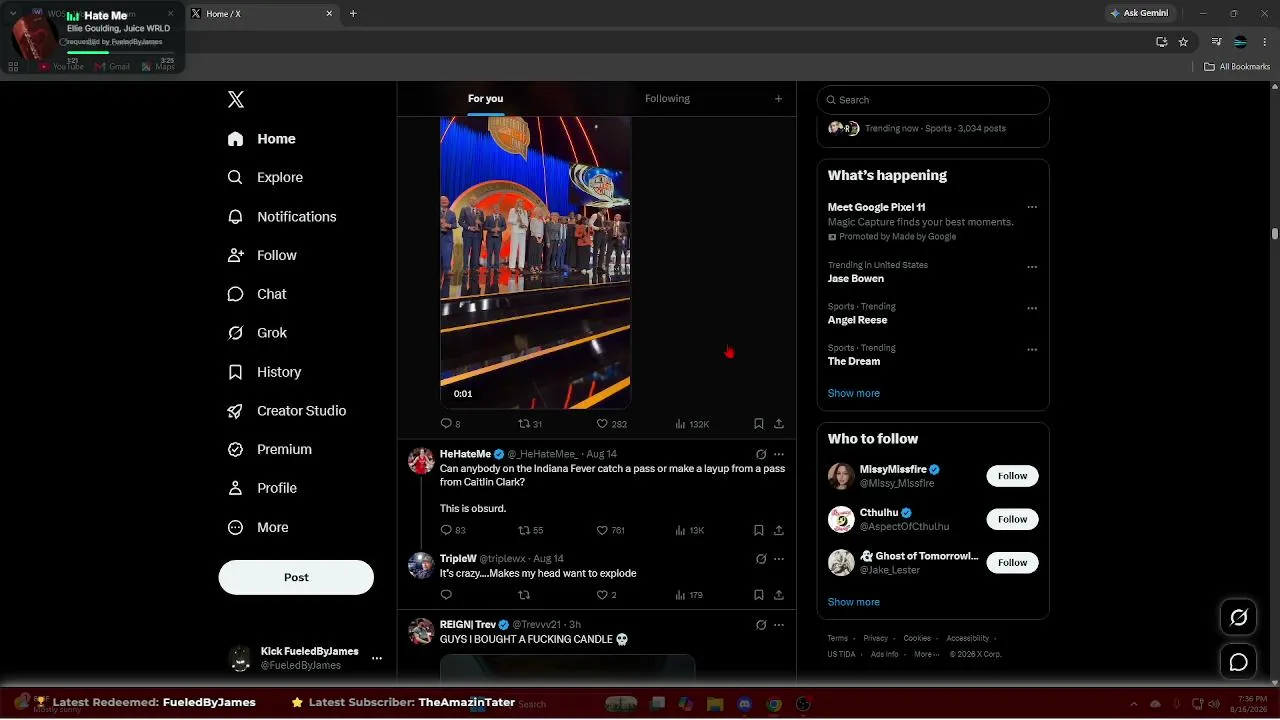Like TripleW's reply with 2 likes

click(x=606, y=595)
